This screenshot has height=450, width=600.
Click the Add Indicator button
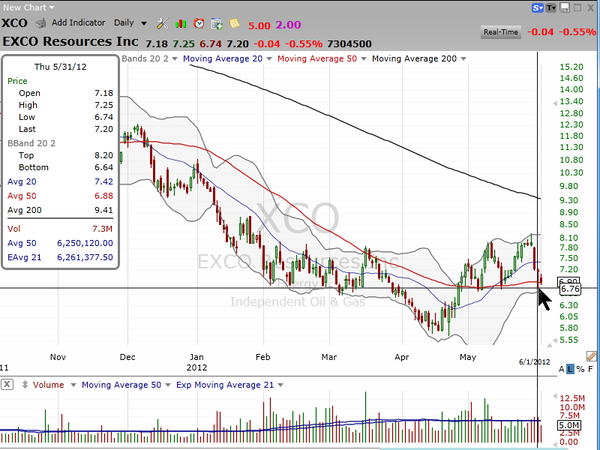pyautogui.click(x=78, y=23)
